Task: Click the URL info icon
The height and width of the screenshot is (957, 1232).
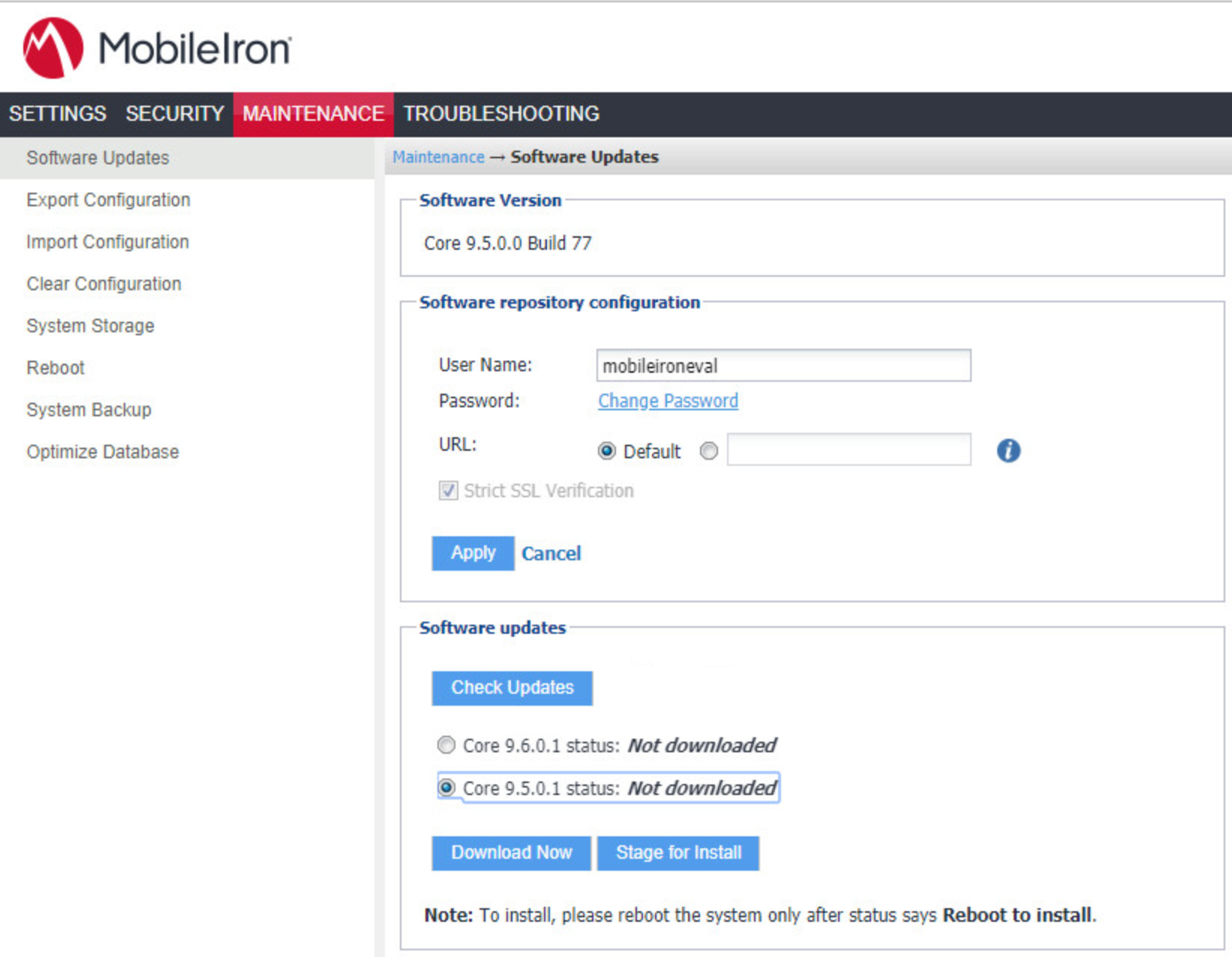Action: pyautogui.click(x=1008, y=451)
